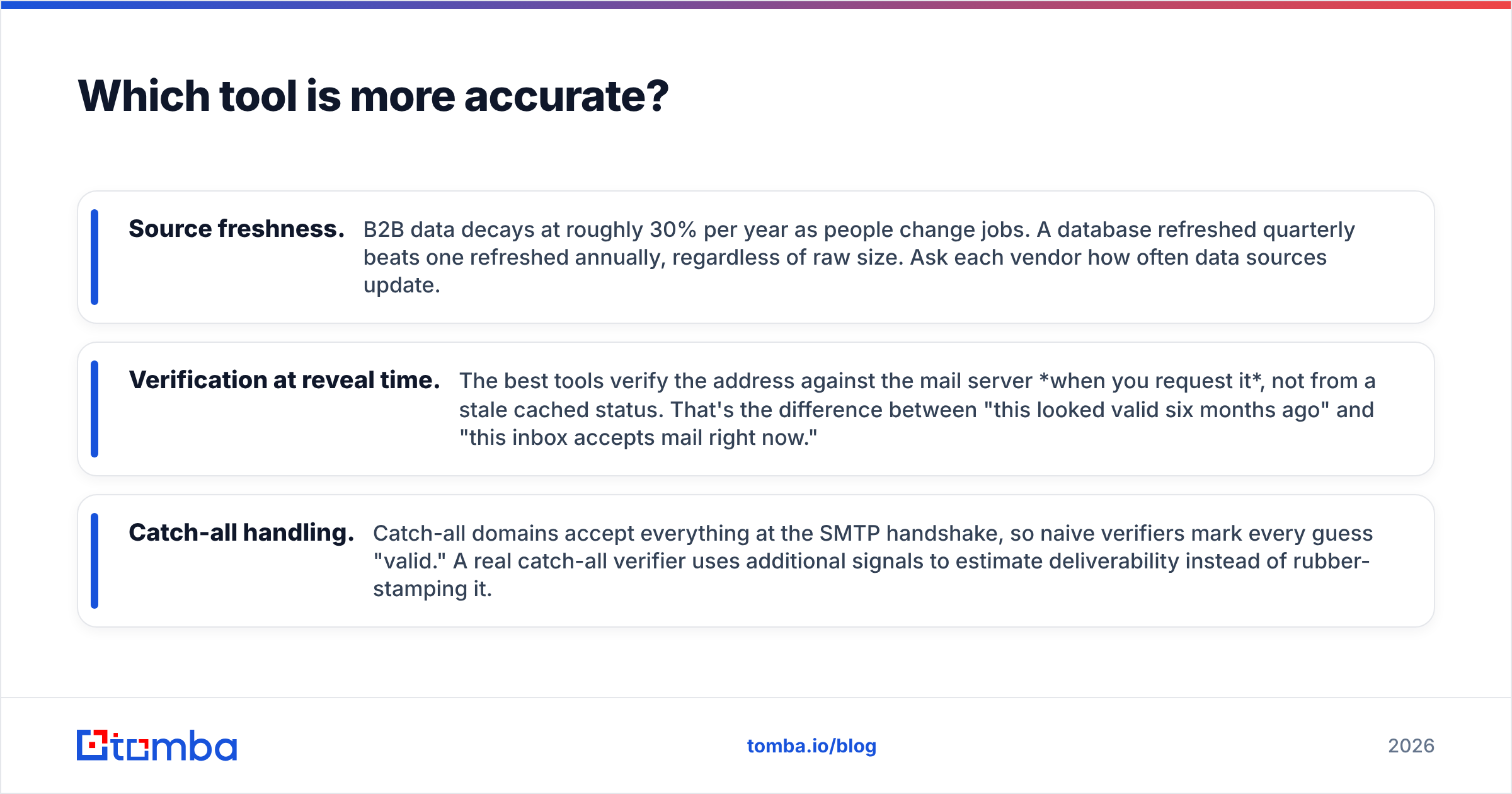Click the 2026 year label
Image resolution: width=1512 pixels, height=794 pixels.
[1411, 746]
